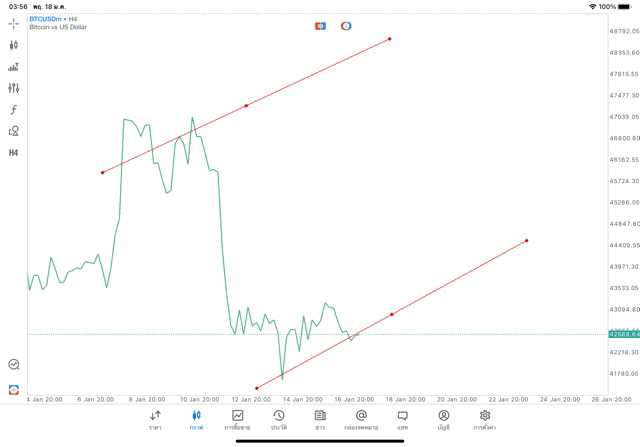This screenshot has height=447, width=640.
Task: Select the middle point of the upper red trendline
Action: pos(246,105)
